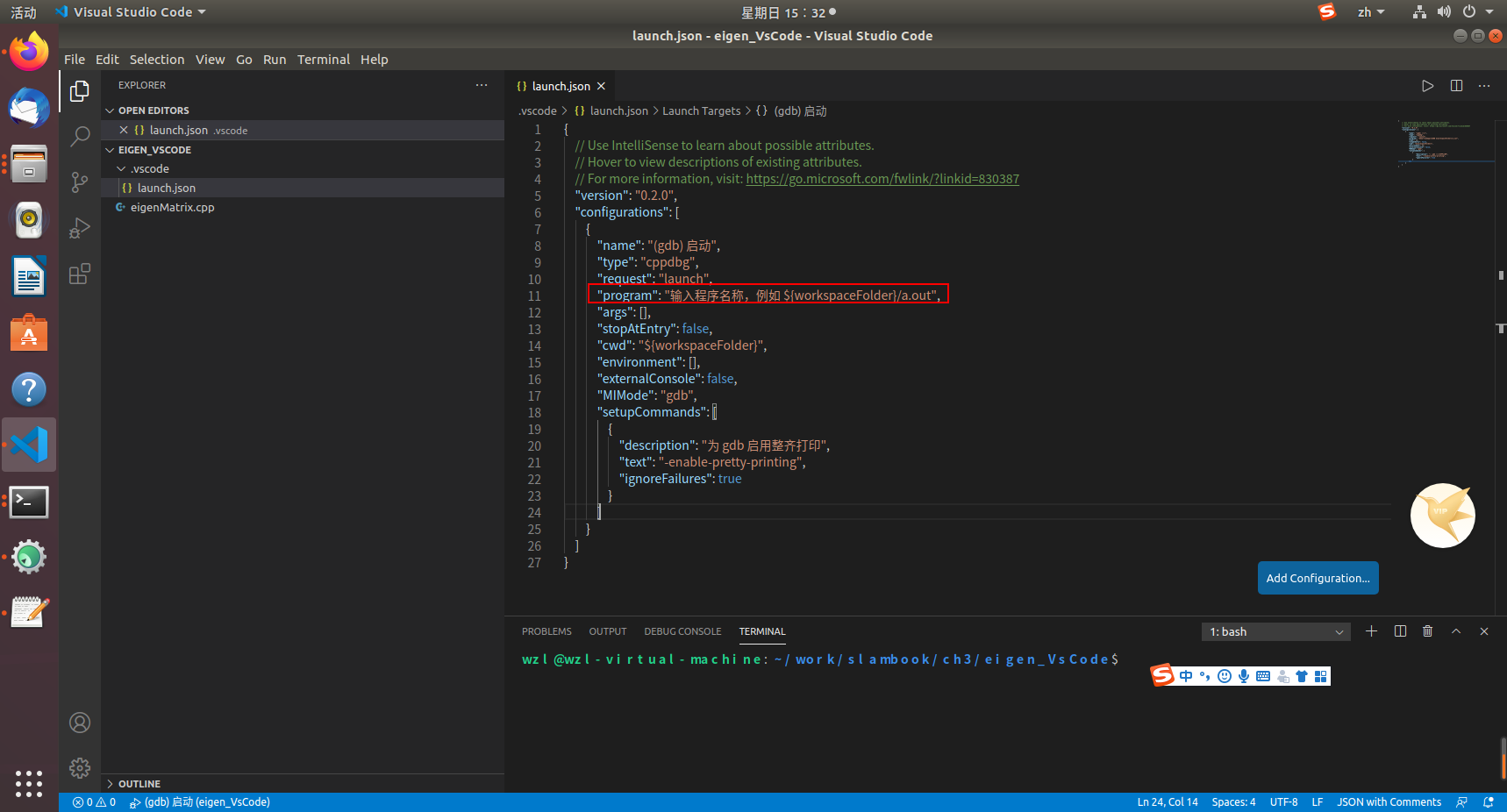Image resolution: width=1507 pixels, height=812 pixels.
Task: Open Thunderbird mail from the dock
Action: point(29,108)
